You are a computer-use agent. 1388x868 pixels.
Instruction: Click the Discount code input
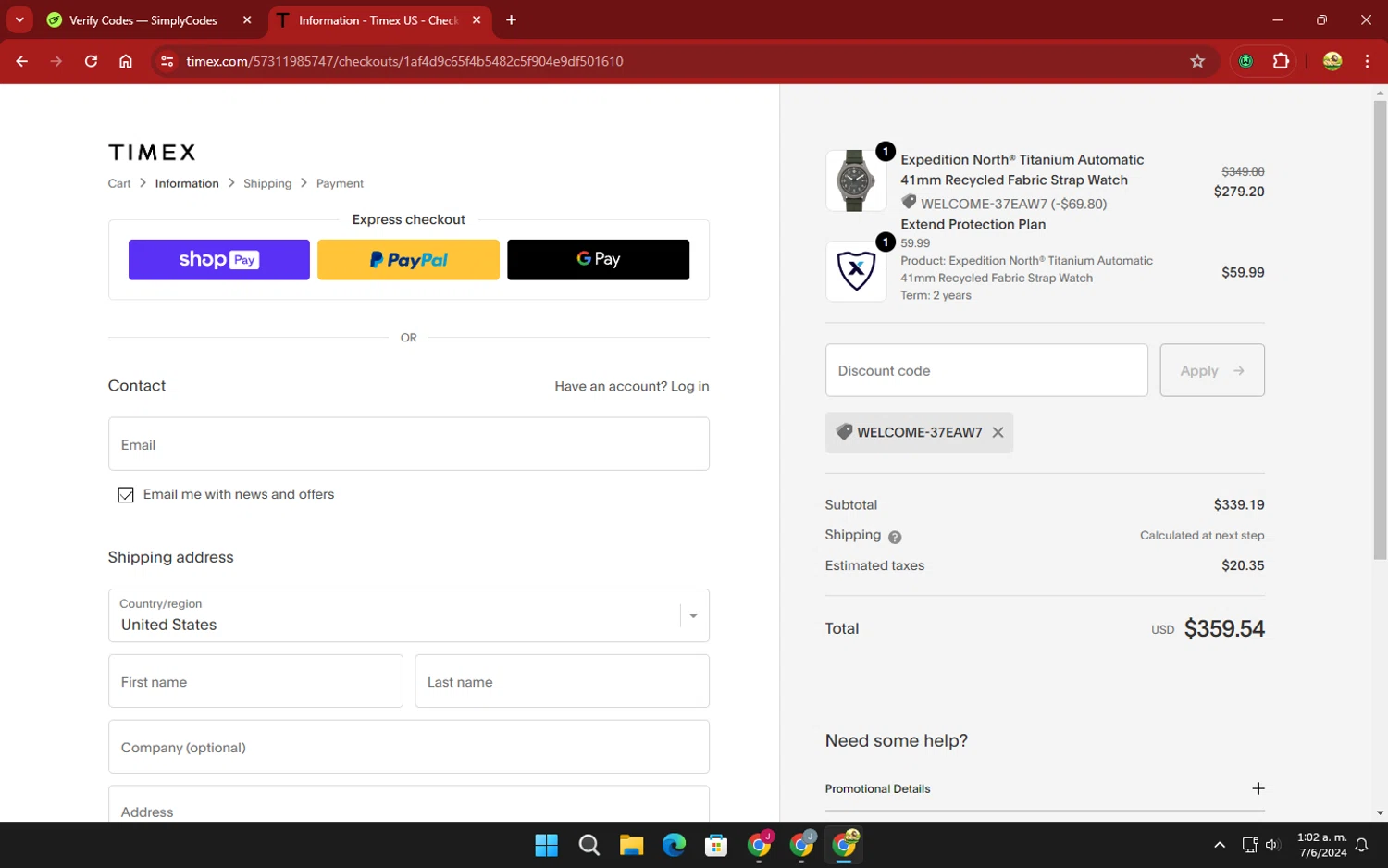tap(986, 371)
